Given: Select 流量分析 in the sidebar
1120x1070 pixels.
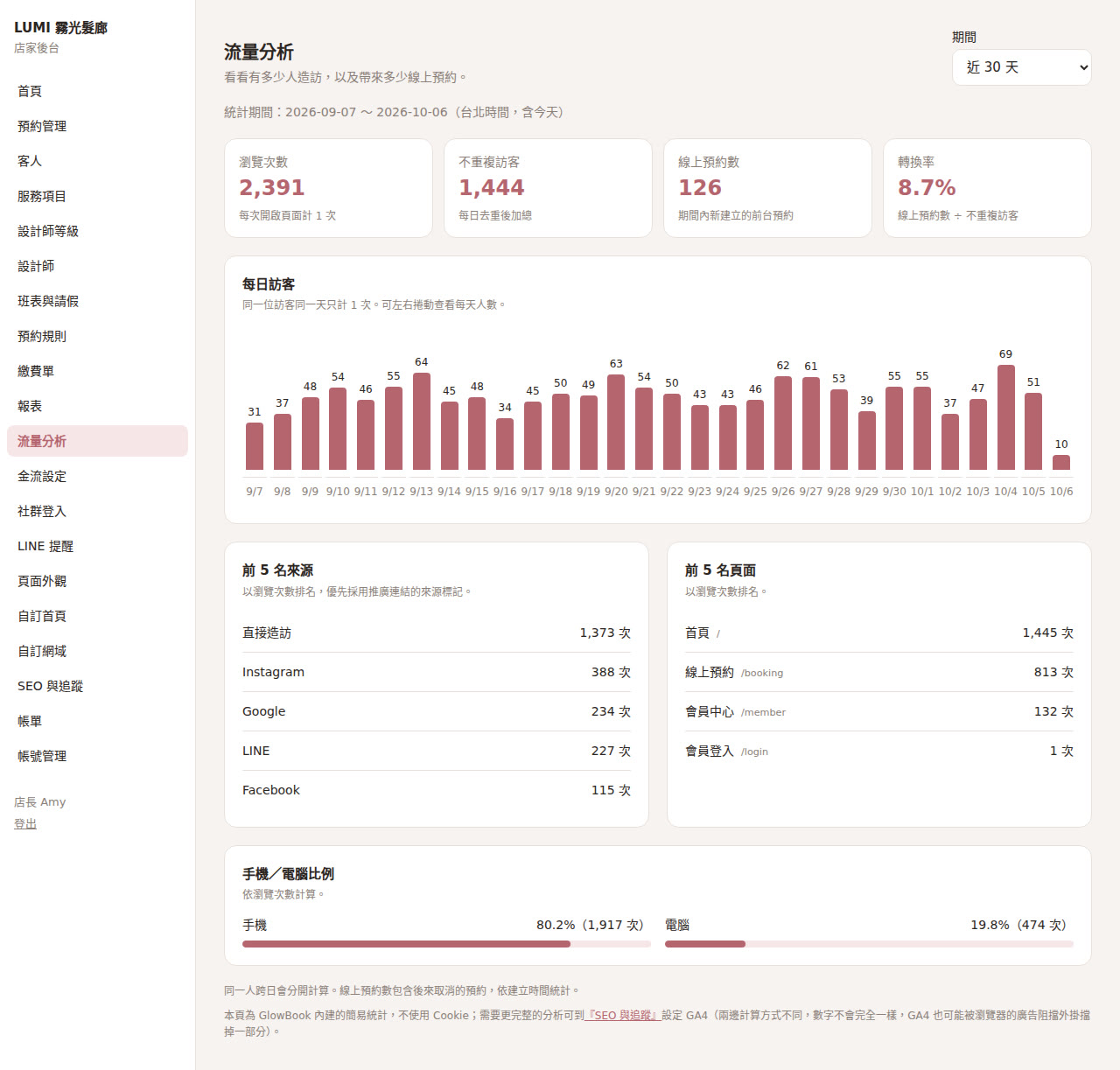Looking at the screenshot, I should click(x=97, y=441).
